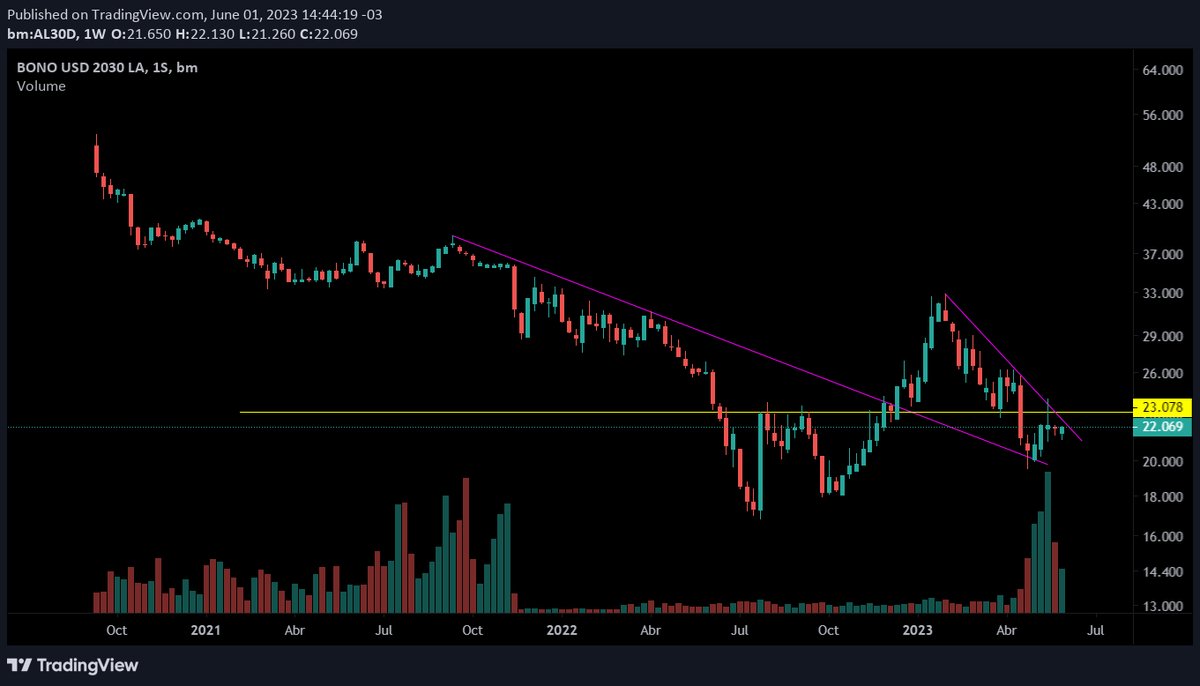This screenshot has width=1200, height=686.
Task: Click the yellow 23.078 price label
Action: pos(1160,408)
